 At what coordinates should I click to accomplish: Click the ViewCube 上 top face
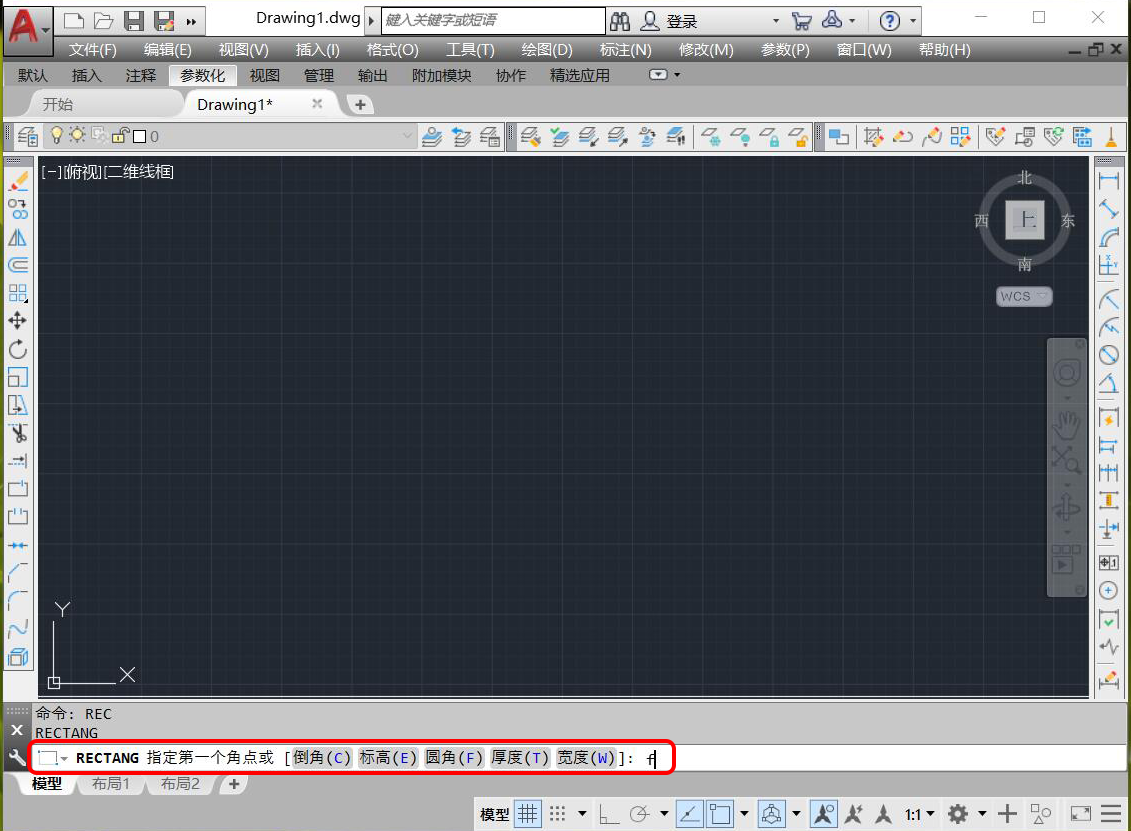[1025, 219]
